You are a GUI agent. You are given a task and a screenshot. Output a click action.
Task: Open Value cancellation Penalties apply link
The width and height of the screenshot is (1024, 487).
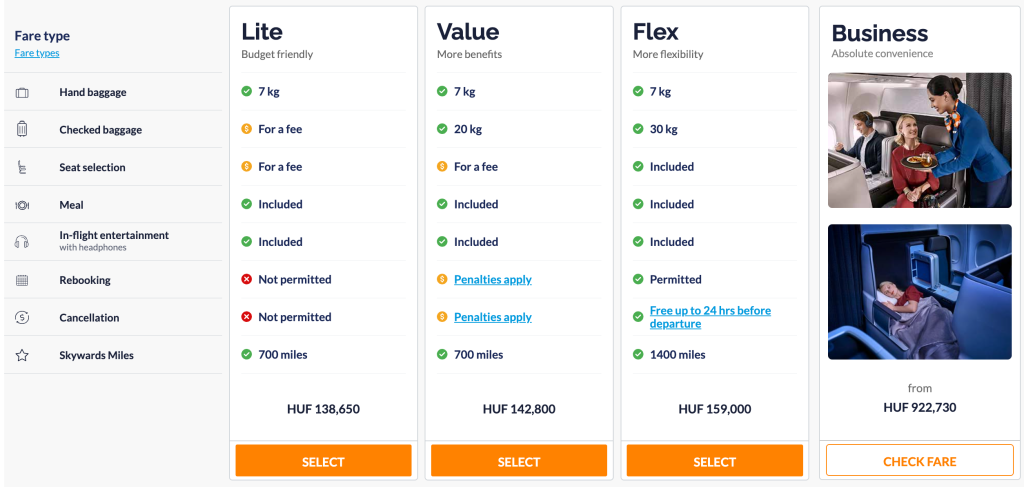click(492, 317)
